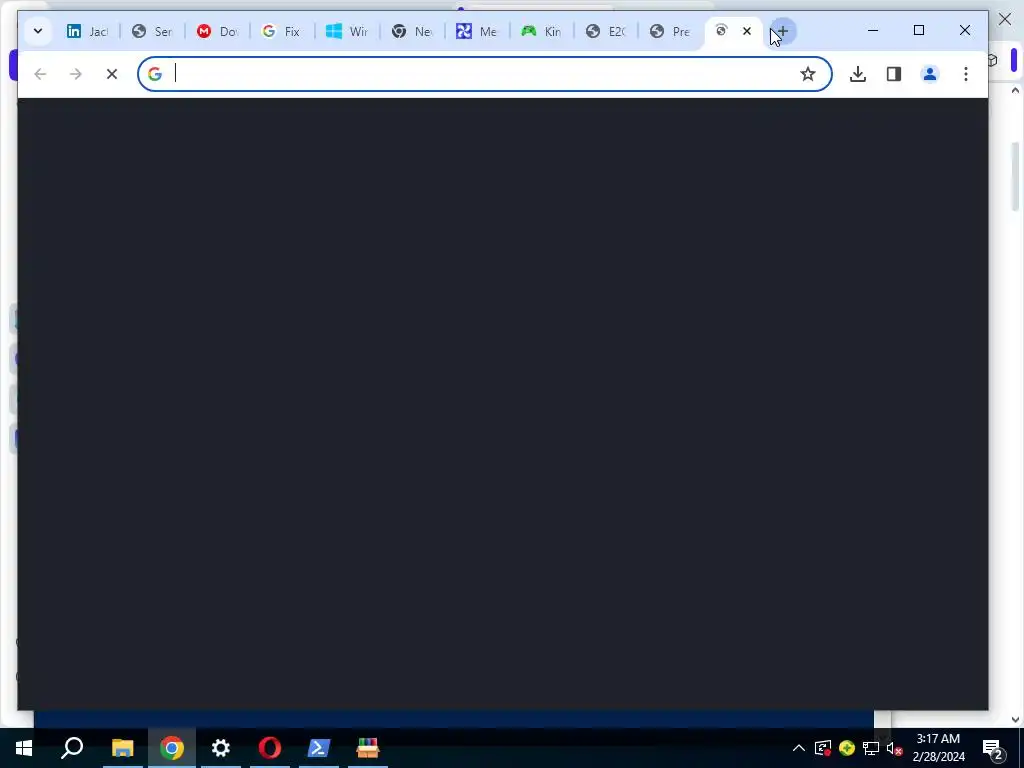Open Opera browser from taskbar

[x=270, y=748]
